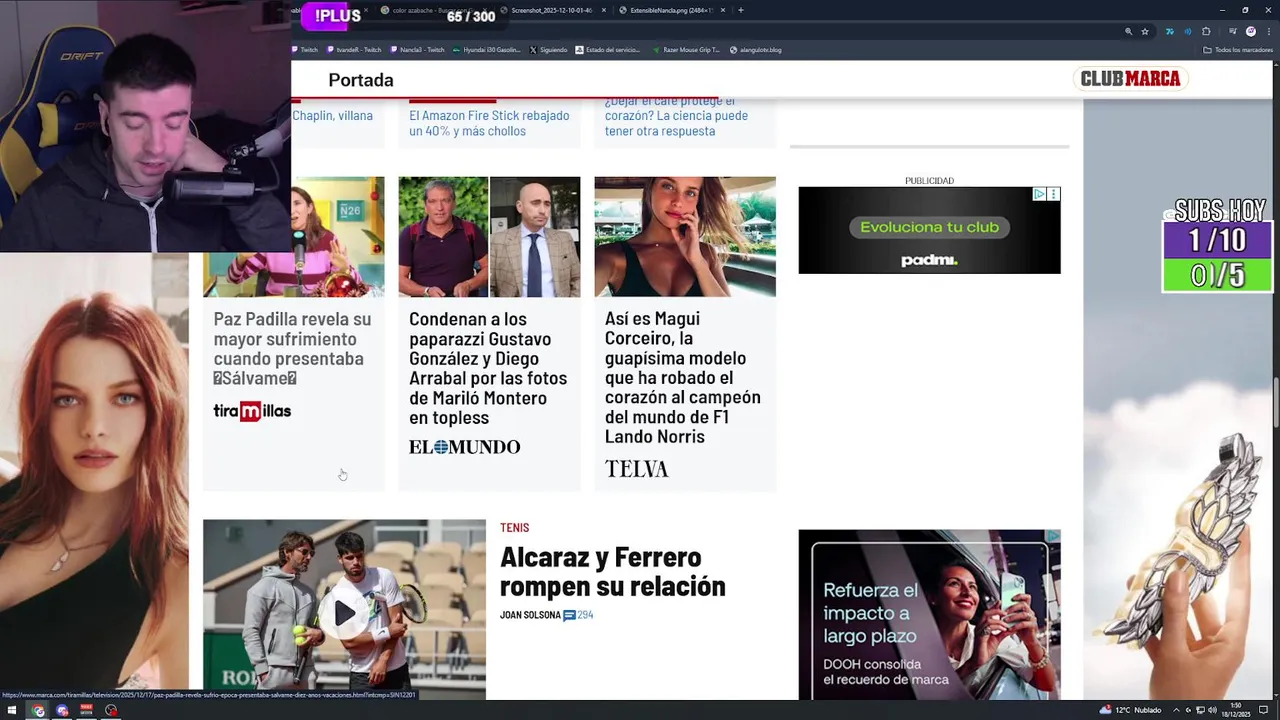Image resolution: width=1280 pixels, height=720 pixels.
Task: Open the 'Así es Magui Corceiro' headline
Action: (683, 377)
